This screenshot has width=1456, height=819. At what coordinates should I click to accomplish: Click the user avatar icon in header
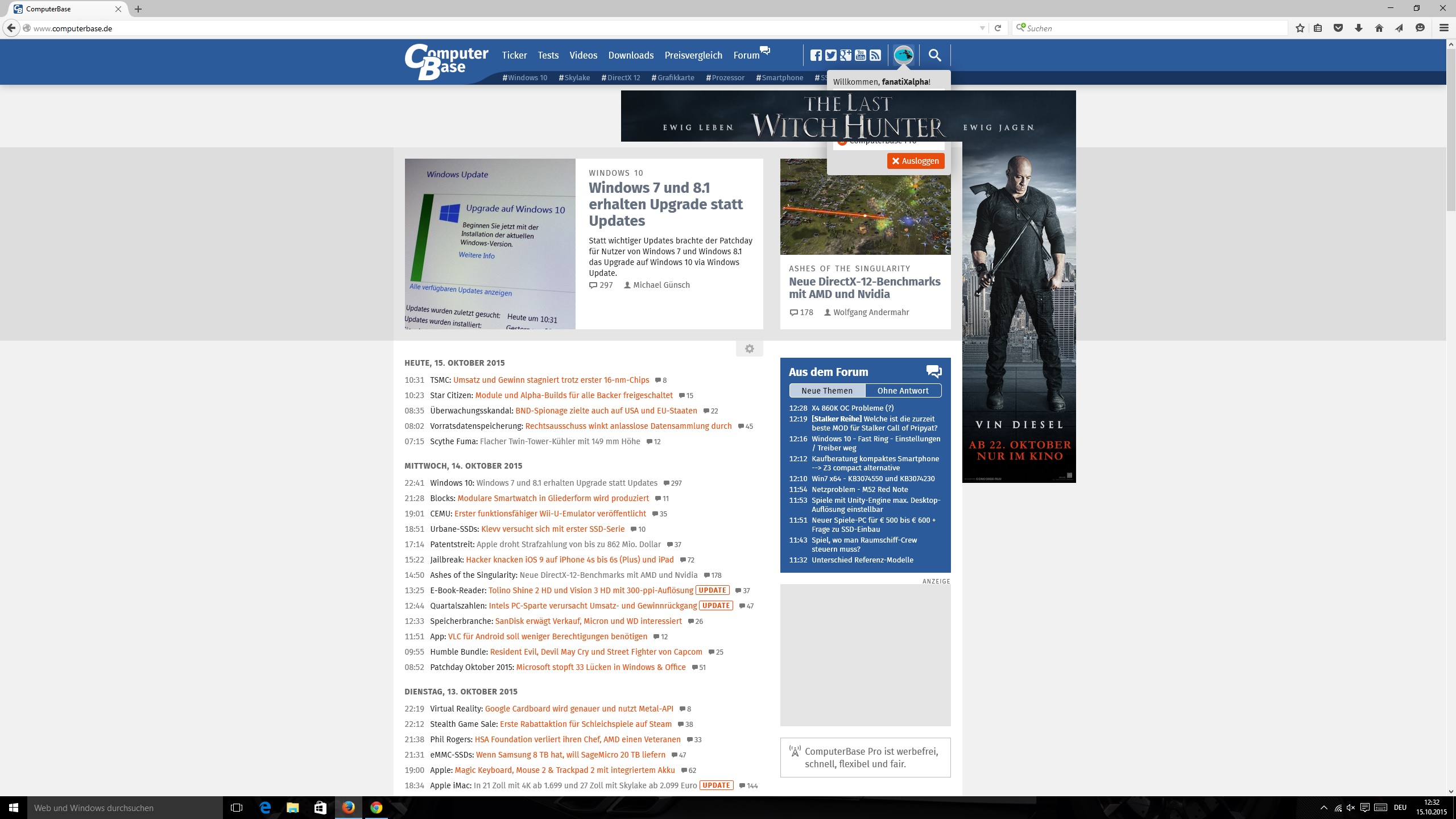903,55
